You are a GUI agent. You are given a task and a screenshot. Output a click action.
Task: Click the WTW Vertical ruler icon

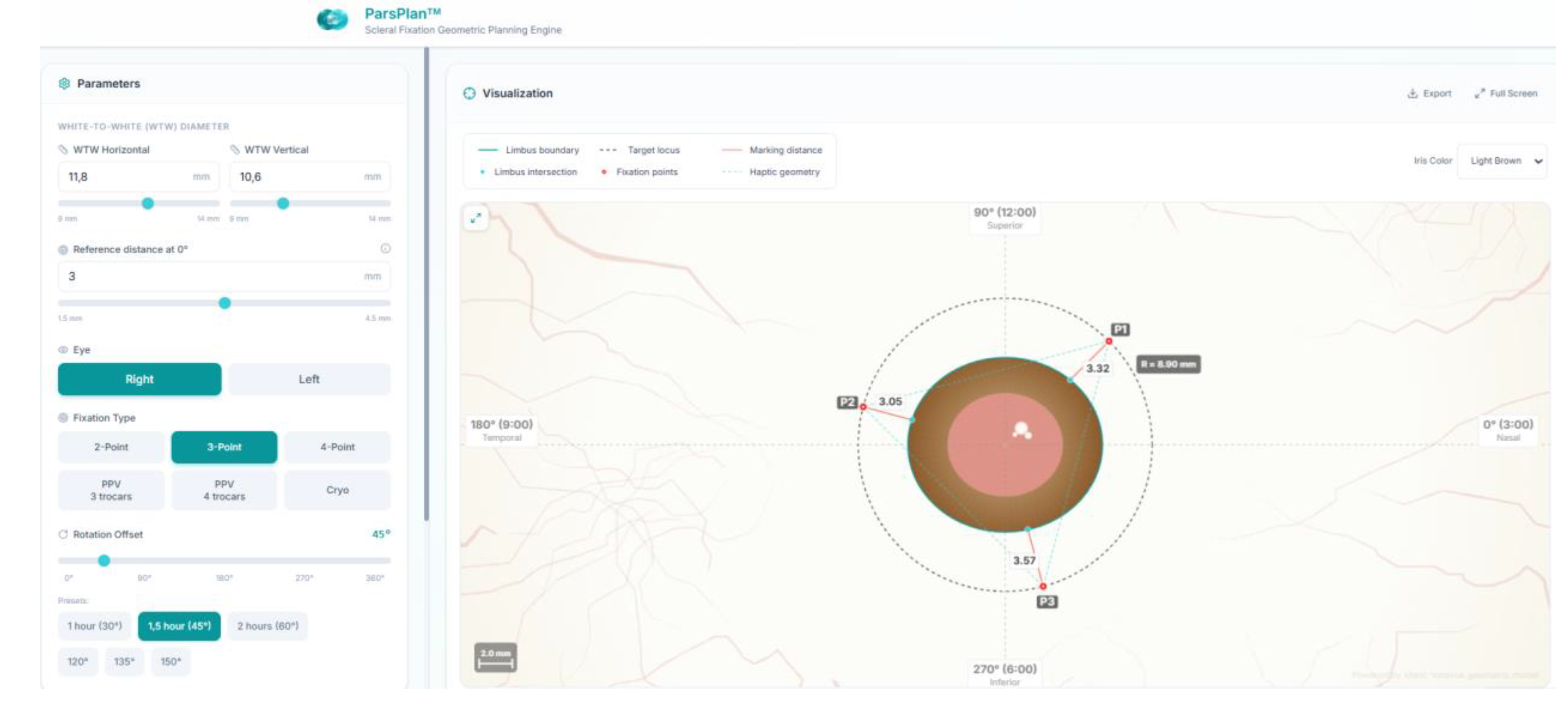tap(234, 149)
